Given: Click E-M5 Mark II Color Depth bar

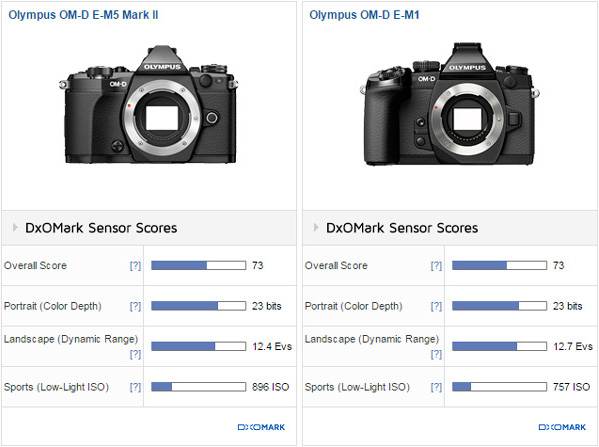Looking at the screenshot, I should [x=199, y=306].
